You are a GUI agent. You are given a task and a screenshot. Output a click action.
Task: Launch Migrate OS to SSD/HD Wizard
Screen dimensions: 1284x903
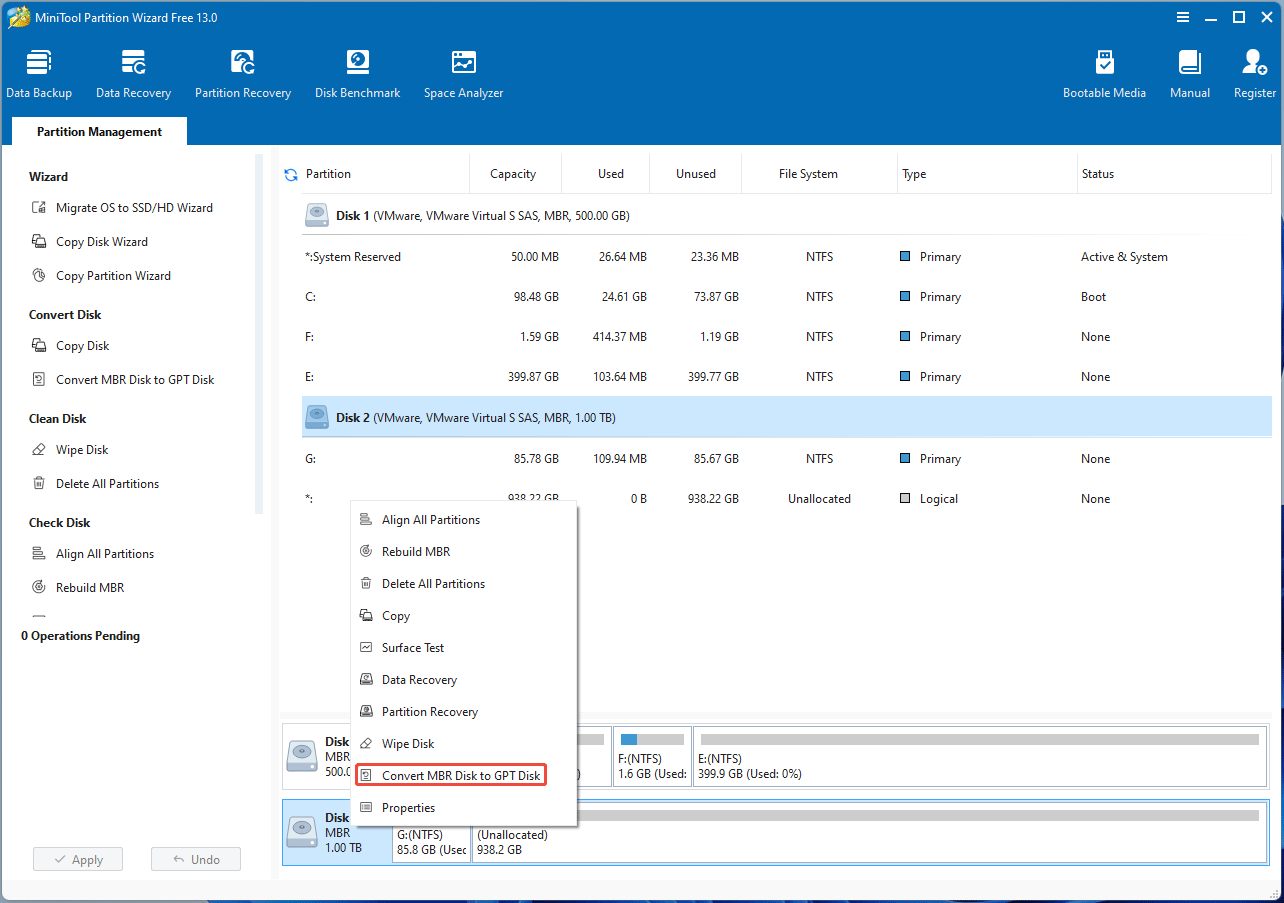click(134, 208)
